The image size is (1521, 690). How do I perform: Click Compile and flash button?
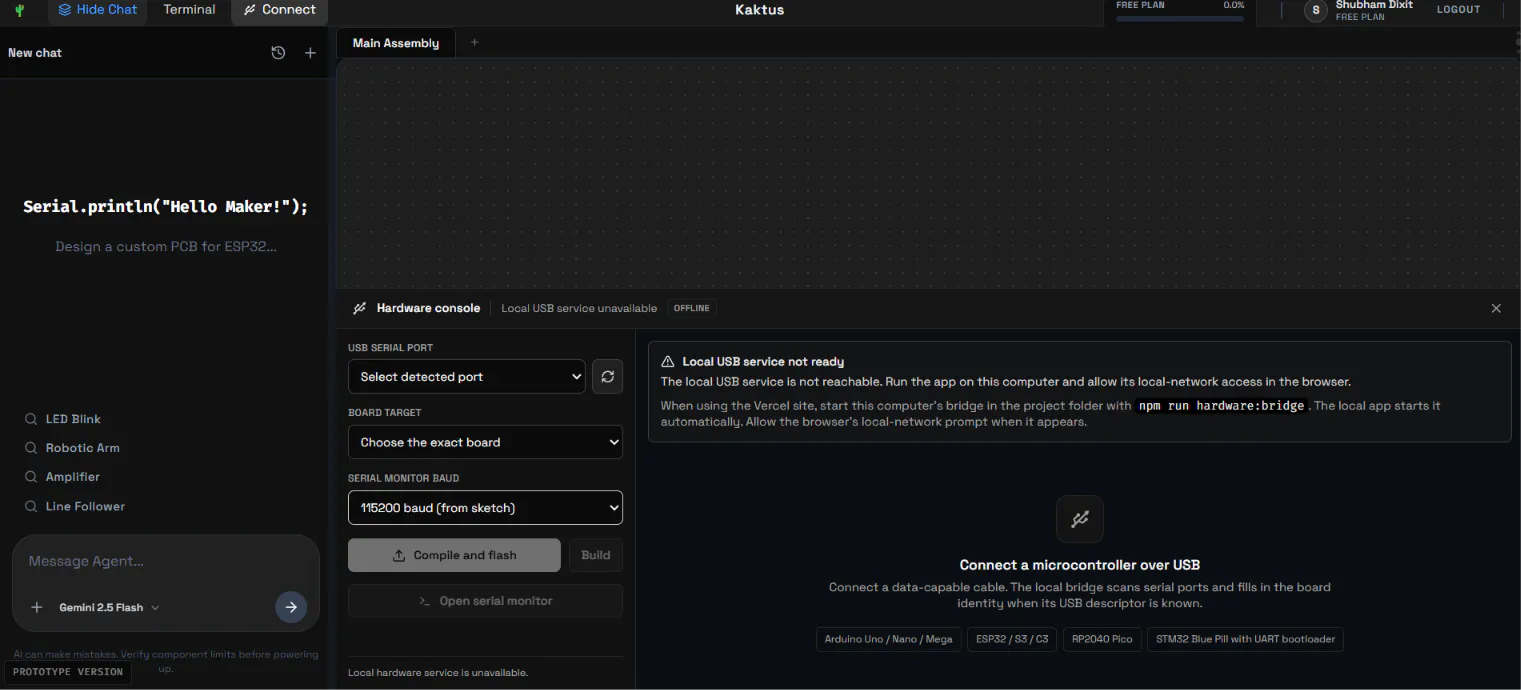pyautogui.click(x=454, y=555)
